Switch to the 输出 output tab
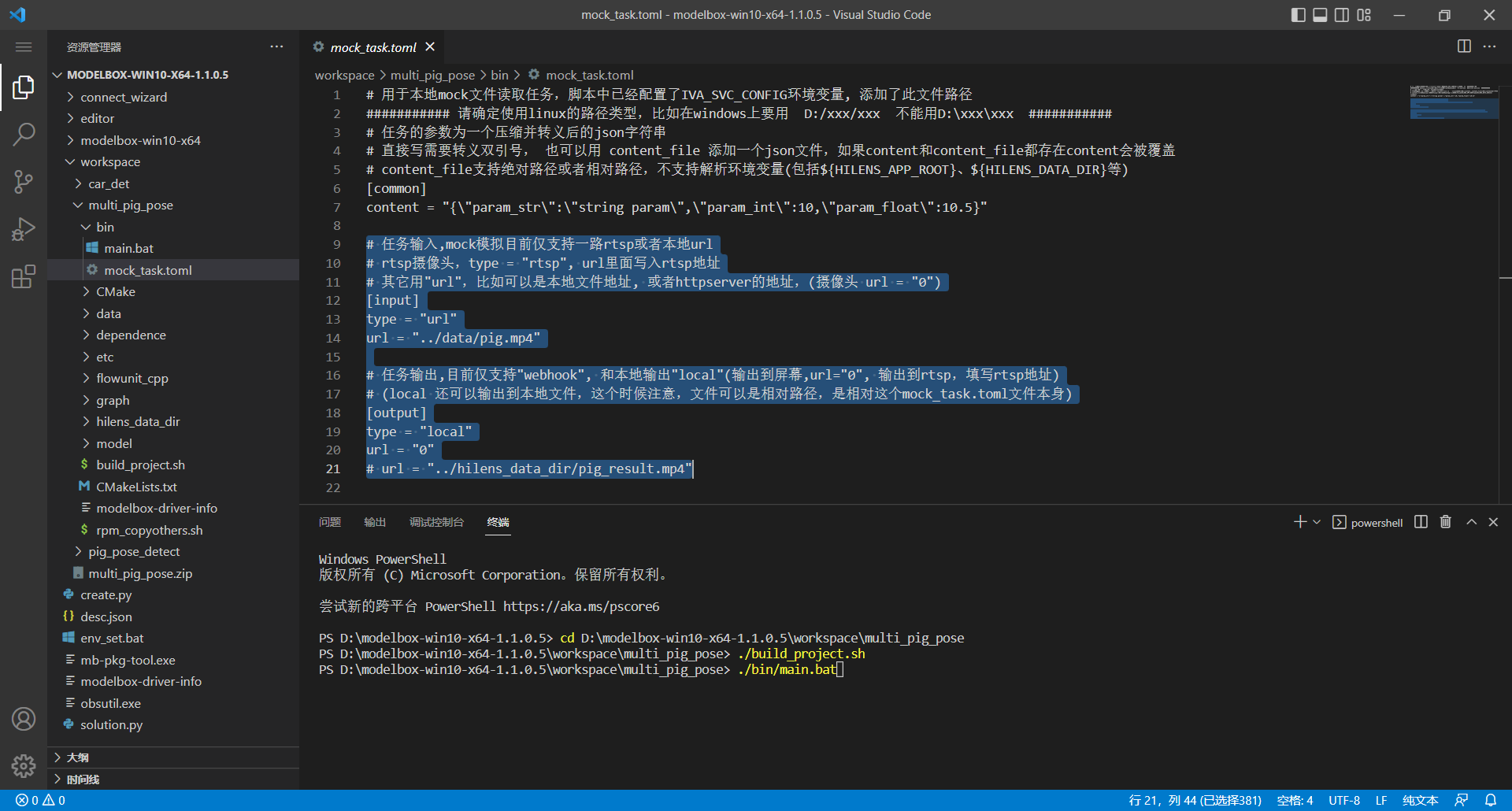 pos(375,522)
